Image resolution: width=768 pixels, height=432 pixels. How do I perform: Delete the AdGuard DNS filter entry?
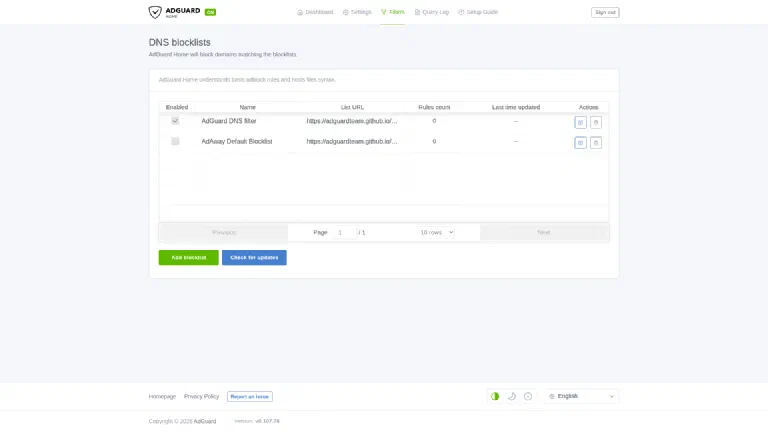click(596, 122)
